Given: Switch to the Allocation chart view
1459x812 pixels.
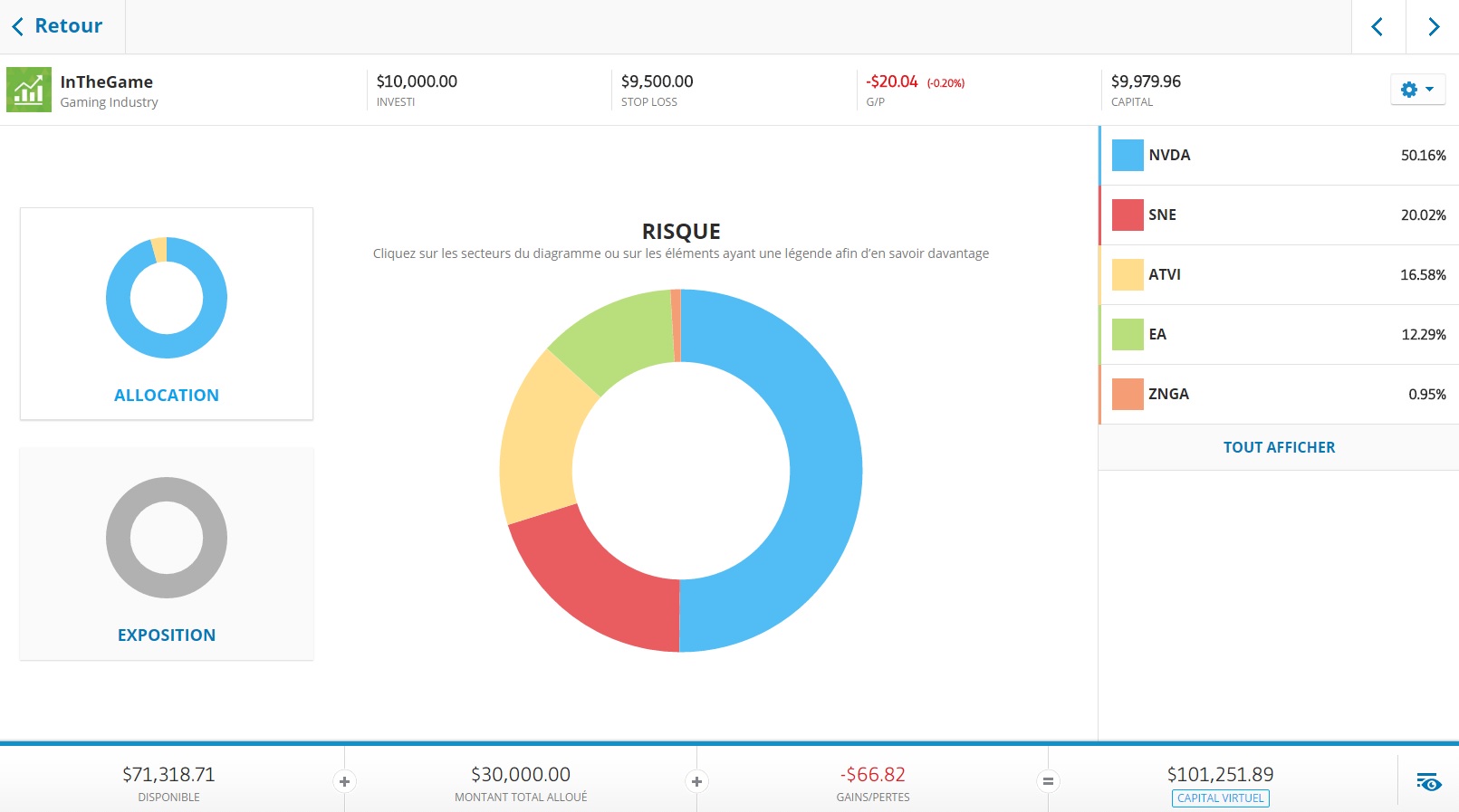Looking at the screenshot, I should pos(167,314).
